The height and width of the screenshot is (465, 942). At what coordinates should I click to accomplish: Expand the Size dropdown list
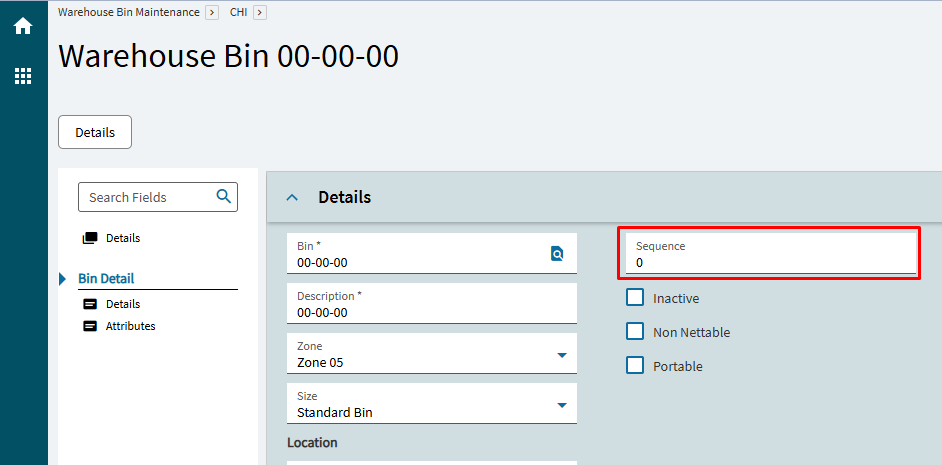click(561, 405)
